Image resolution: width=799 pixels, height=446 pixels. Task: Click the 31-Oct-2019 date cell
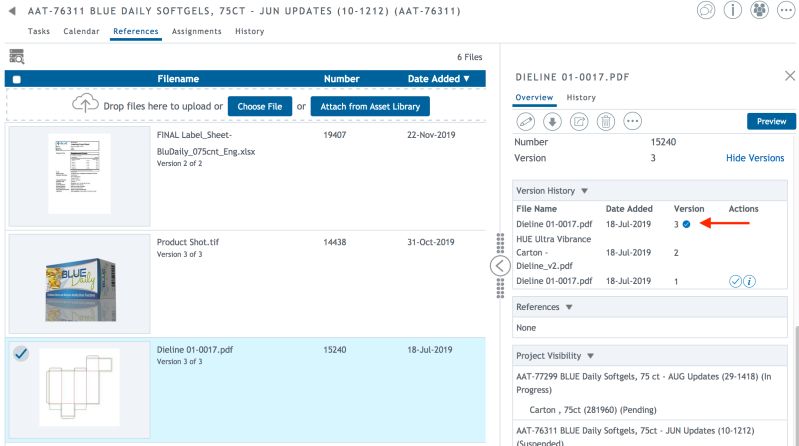click(x=431, y=242)
